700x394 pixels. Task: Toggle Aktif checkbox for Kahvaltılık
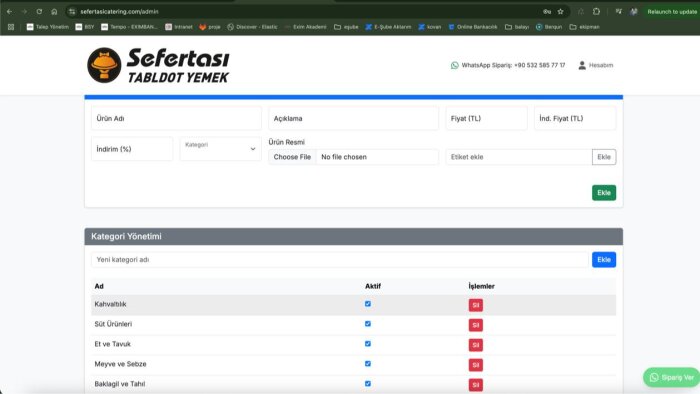pyautogui.click(x=368, y=304)
